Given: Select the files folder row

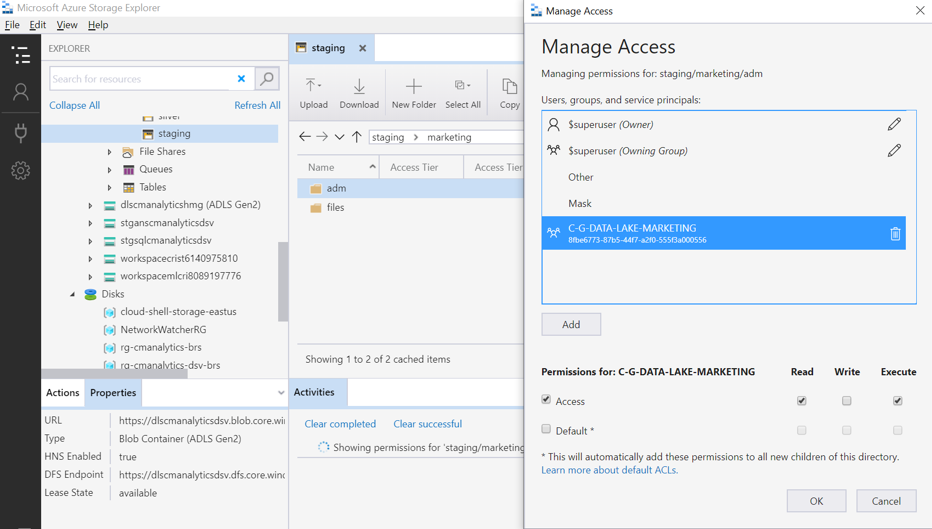Looking at the screenshot, I should click(410, 207).
